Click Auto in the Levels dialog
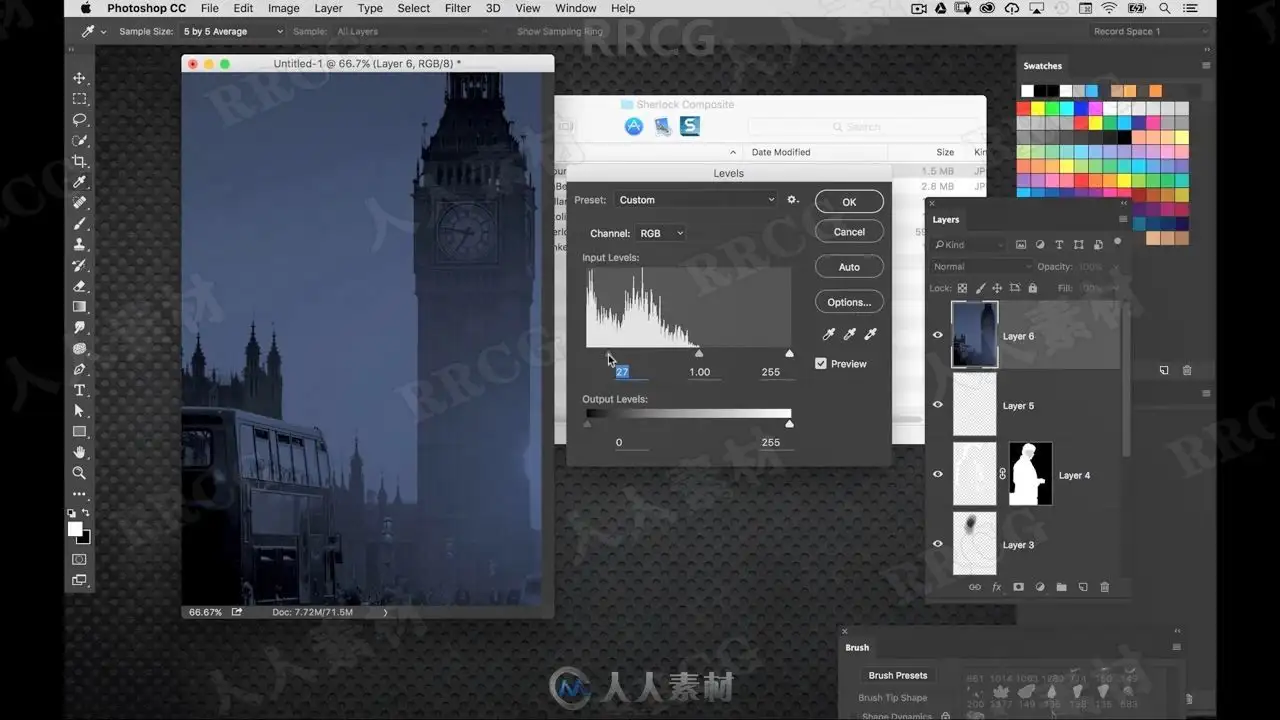The height and width of the screenshot is (720, 1280). [849, 267]
